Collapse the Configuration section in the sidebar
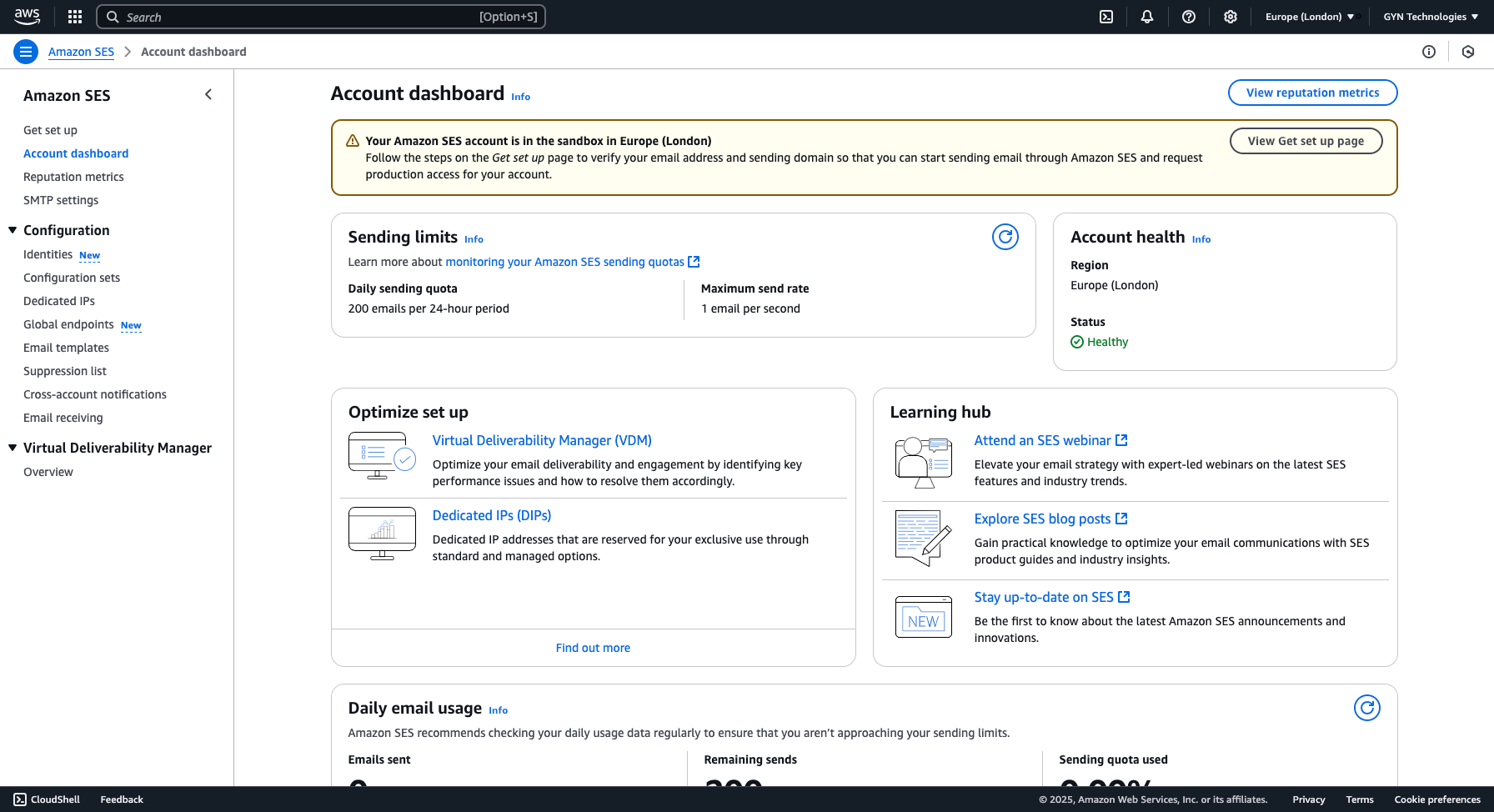The height and width of the screenshot is (812, 1494). click(x=13, y=230)
